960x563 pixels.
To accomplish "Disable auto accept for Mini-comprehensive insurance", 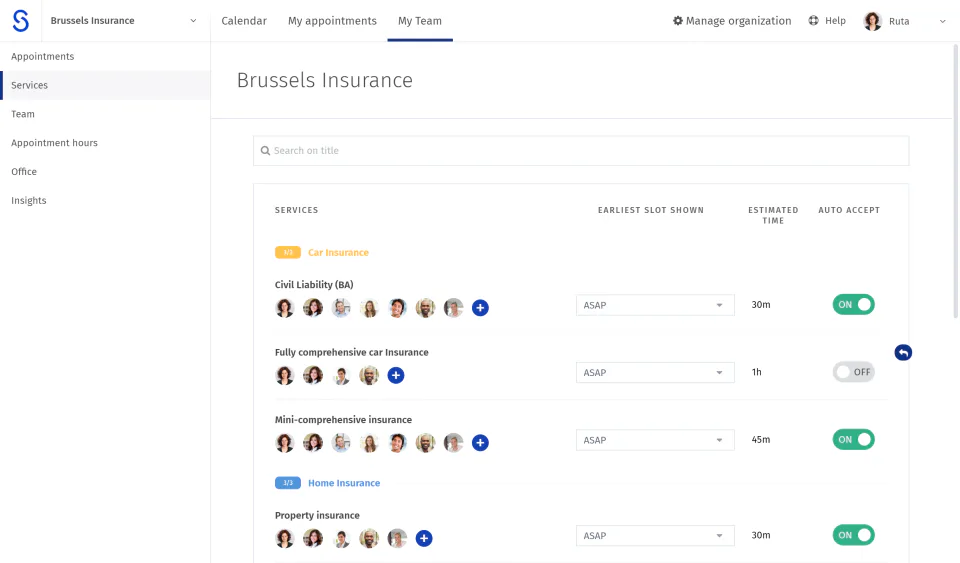I will tap(853, 439).
